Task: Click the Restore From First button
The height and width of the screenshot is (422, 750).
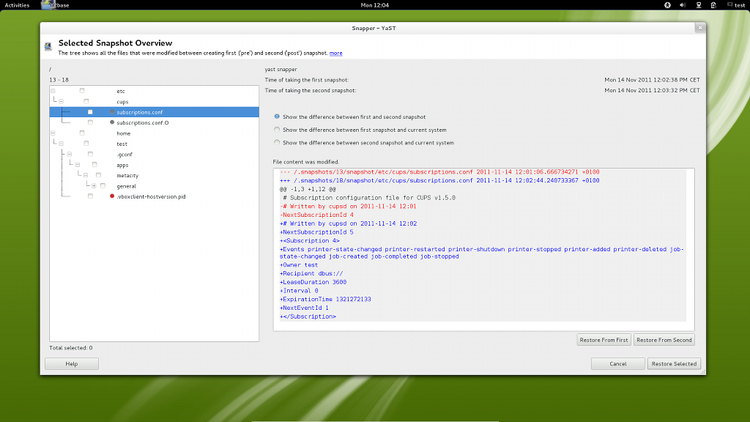Action: coord(603,340)
